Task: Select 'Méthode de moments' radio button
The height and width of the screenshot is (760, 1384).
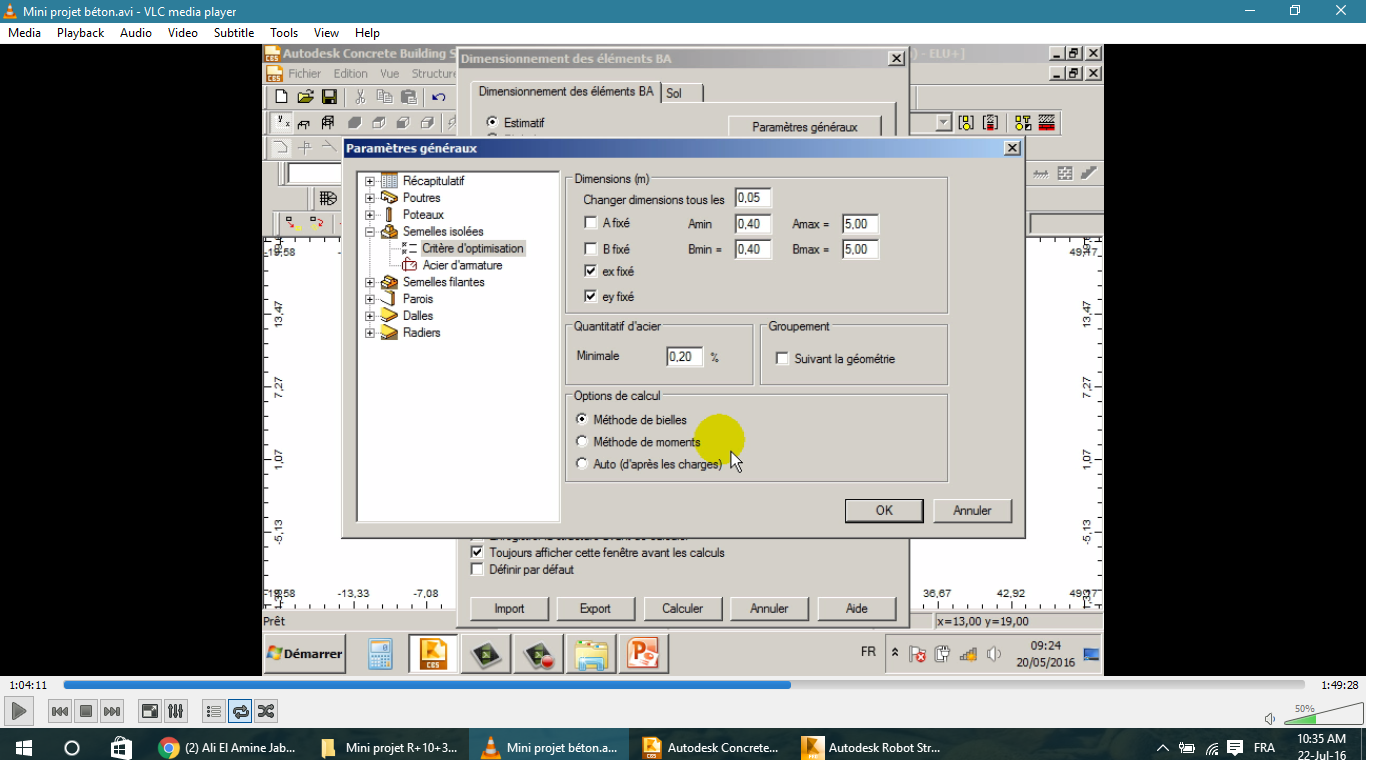Action: click(582, 441)
